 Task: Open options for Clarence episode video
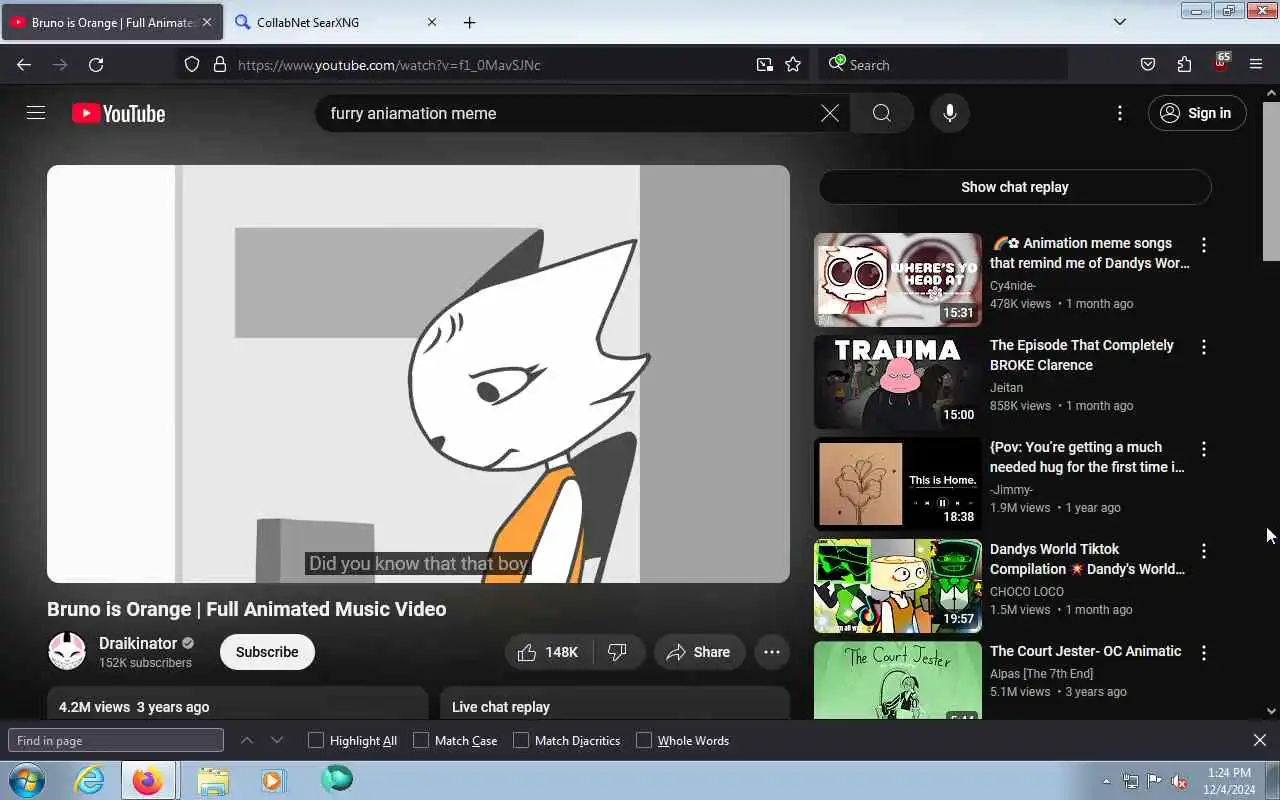1204,347
